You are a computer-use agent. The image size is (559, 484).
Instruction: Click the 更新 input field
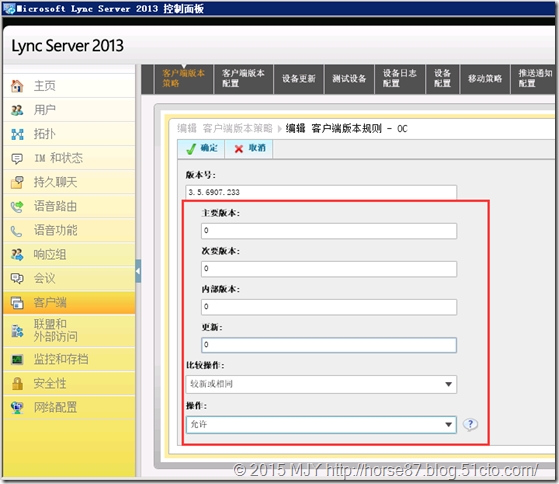point(329,345)
